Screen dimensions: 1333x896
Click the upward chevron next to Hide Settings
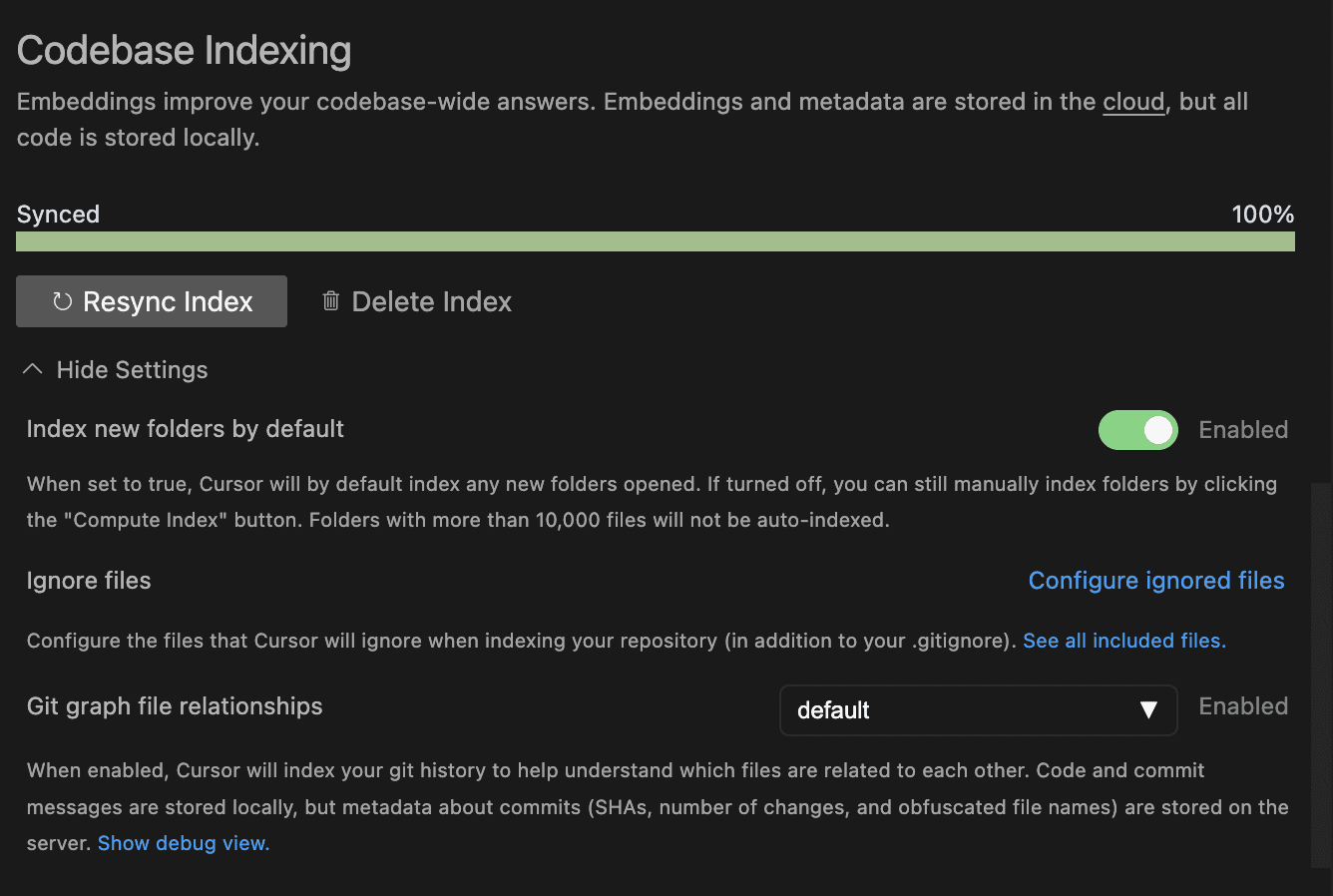[32, 368]
